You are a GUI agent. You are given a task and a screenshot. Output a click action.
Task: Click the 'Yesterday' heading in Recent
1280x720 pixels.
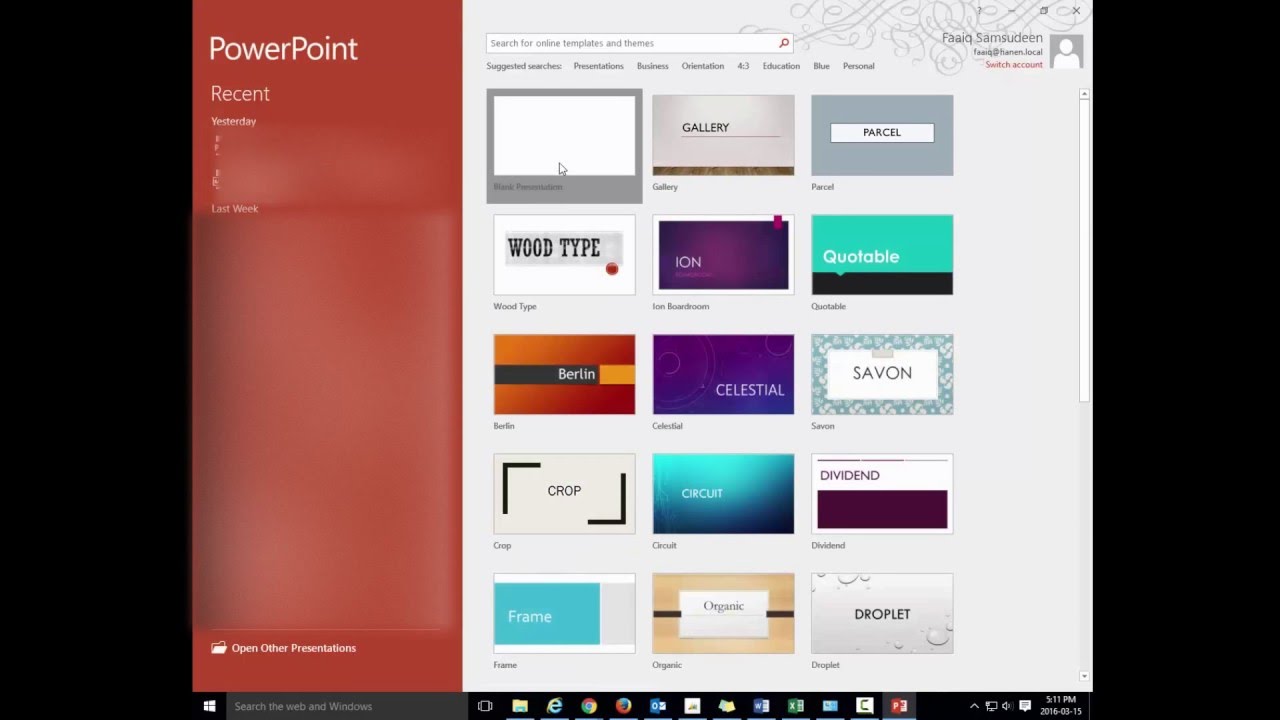point(233,121)
